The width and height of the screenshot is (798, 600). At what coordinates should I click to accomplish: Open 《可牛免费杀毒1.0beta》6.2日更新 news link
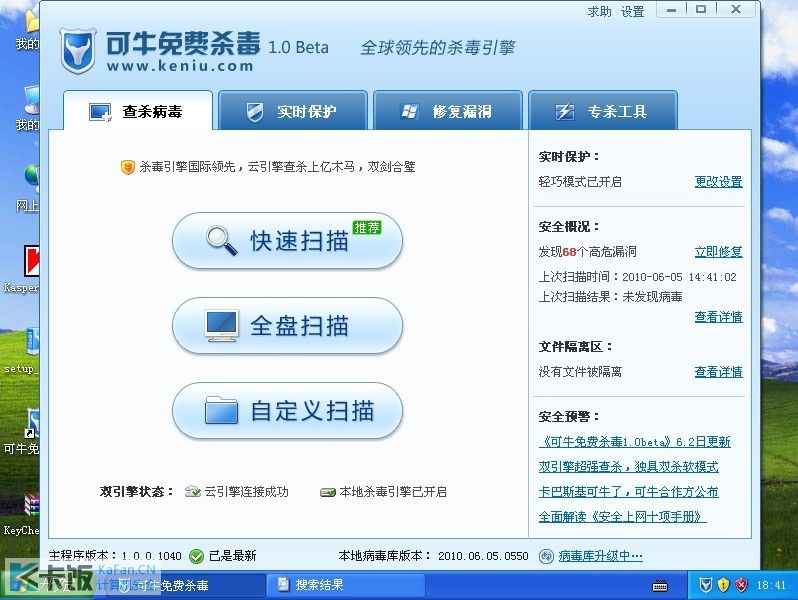(635, 442)
